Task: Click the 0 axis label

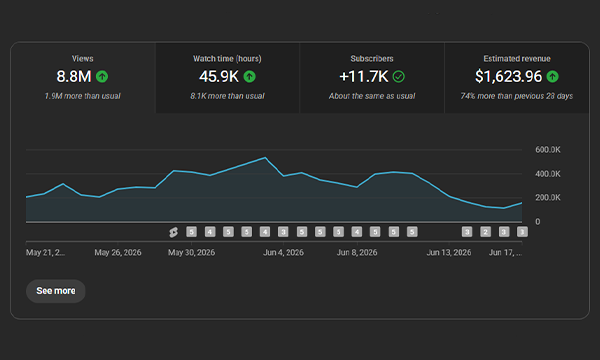Action: (x=538, y=222)
